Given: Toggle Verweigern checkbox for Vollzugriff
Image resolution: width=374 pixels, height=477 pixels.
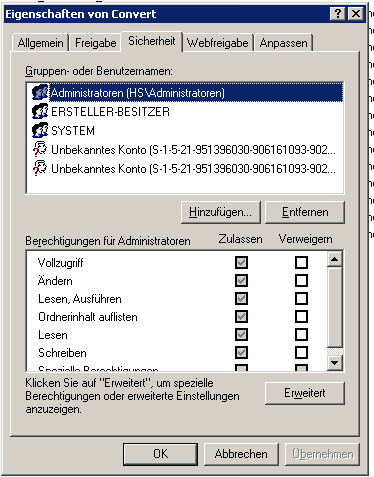Looking at the screenshot, I should [x=301, y=262].
